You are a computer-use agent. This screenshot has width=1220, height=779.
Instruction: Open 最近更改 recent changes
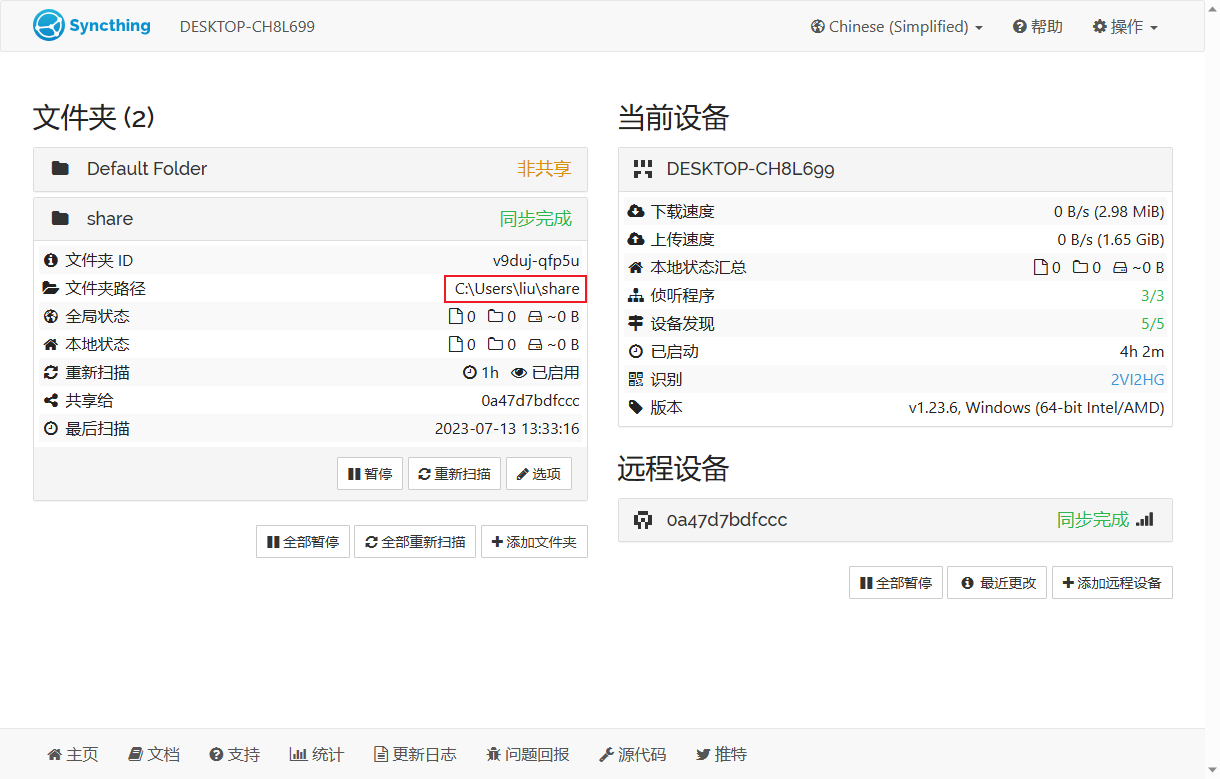(997, 583)
